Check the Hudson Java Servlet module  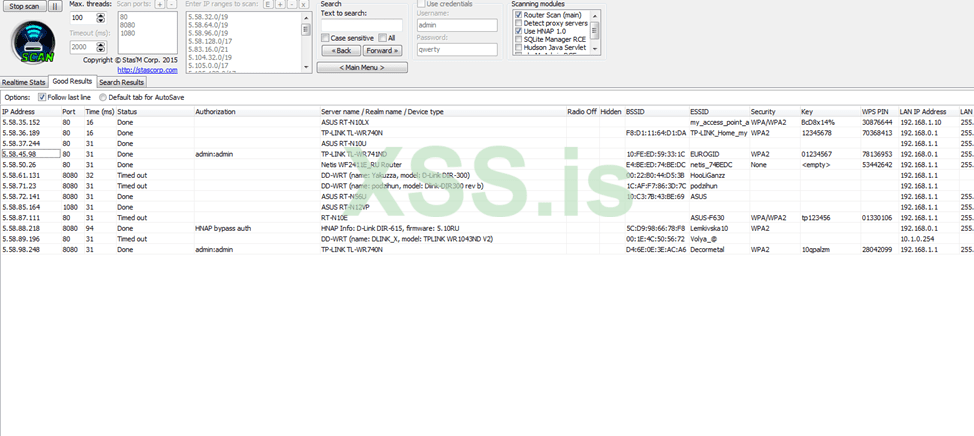(519, 47)
